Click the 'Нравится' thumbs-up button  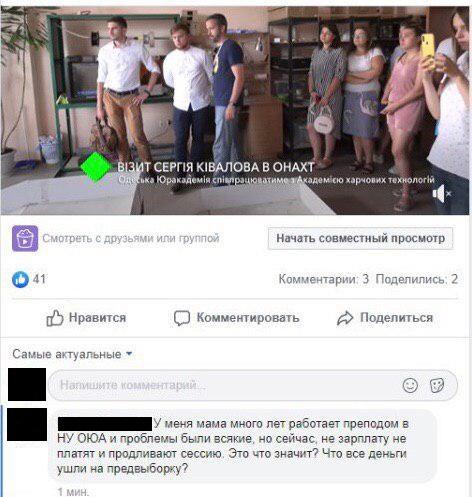click(x=86, y=318)
